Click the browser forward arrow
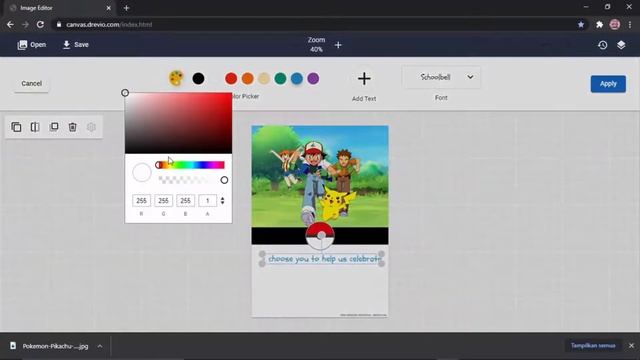 point(25,24)
